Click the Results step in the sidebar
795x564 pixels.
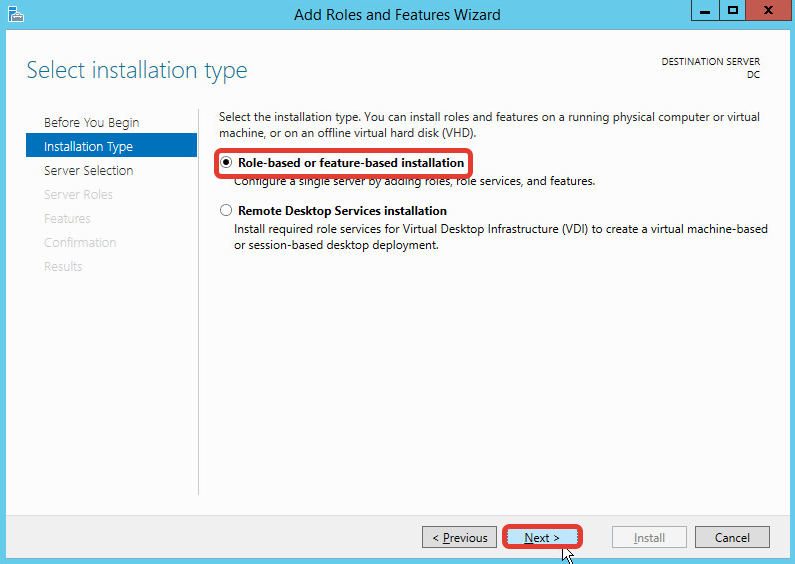pos(63,267)
